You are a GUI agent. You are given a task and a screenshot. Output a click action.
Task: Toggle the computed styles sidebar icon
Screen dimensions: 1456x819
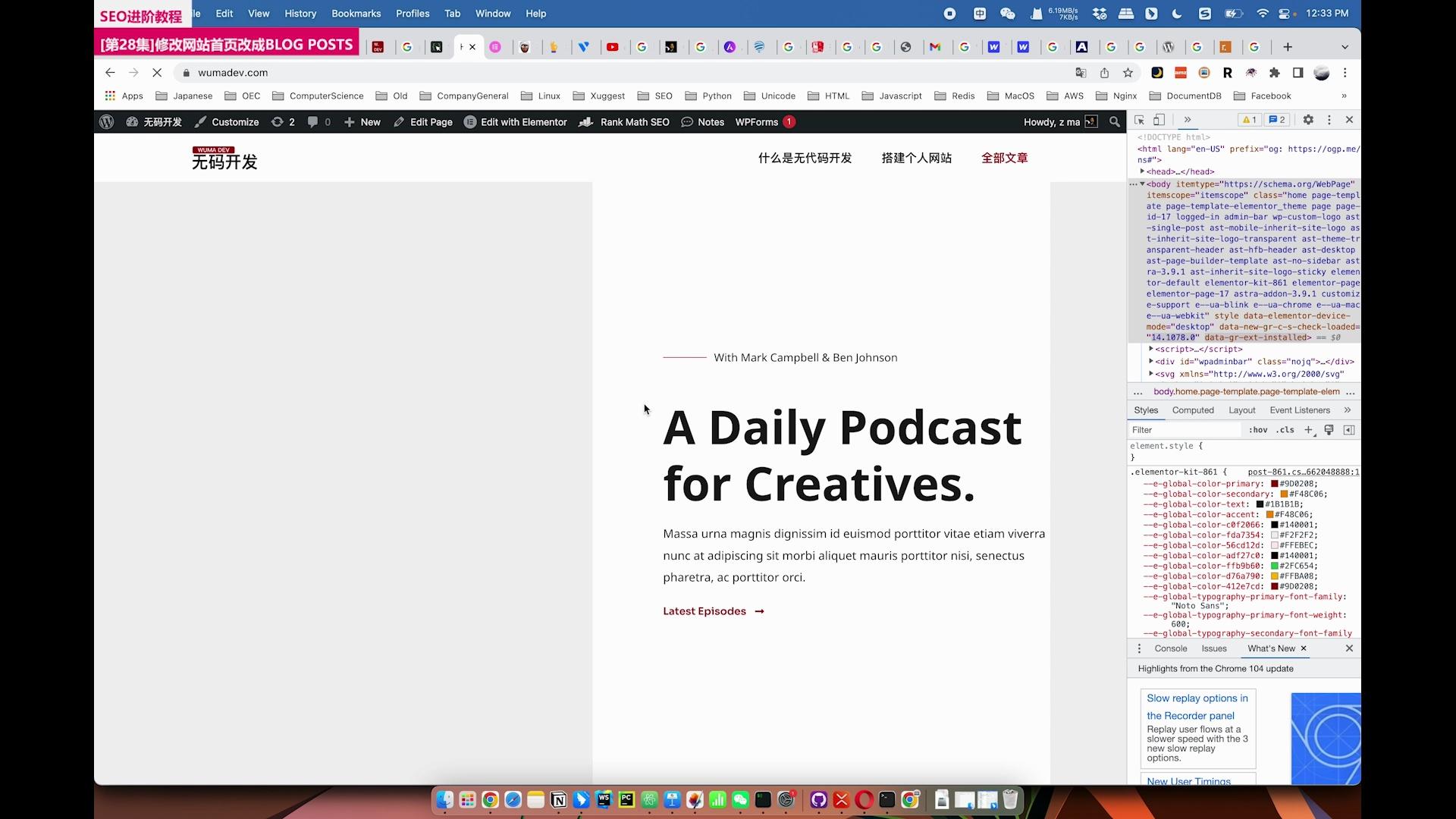1349,430
